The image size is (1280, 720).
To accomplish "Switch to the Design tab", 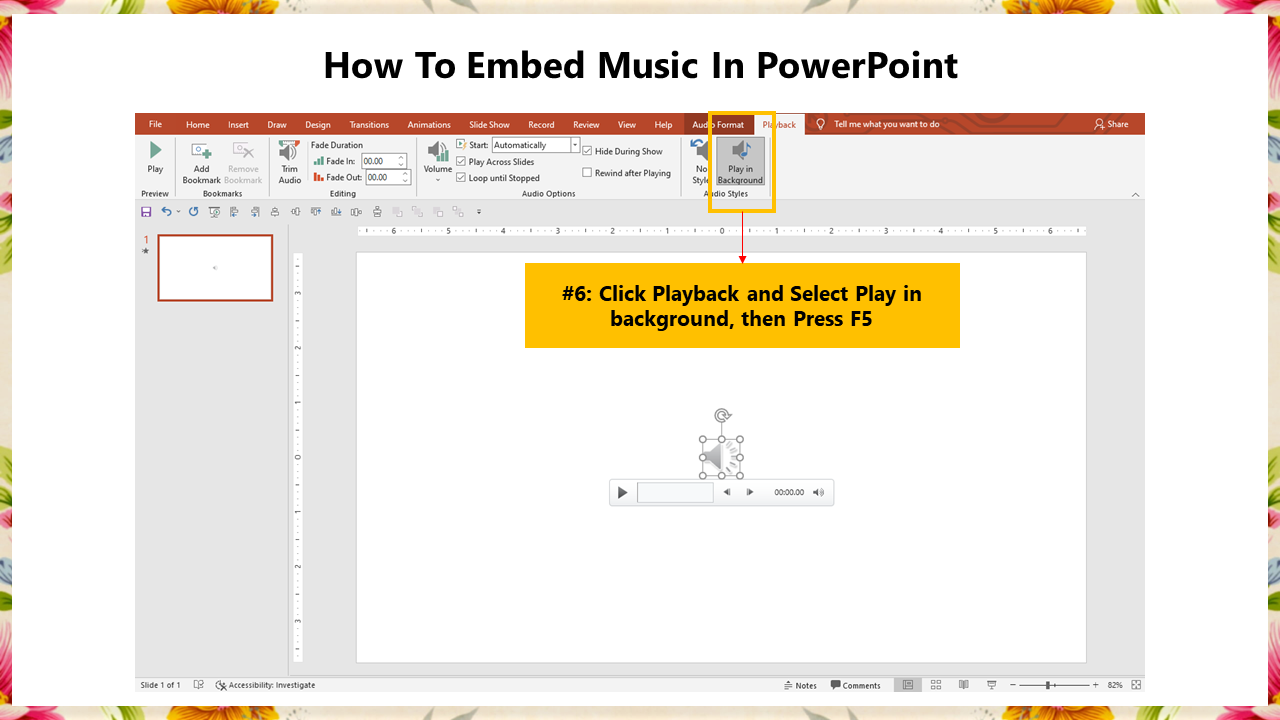I will pyautogui.click(x=318, y=125).
